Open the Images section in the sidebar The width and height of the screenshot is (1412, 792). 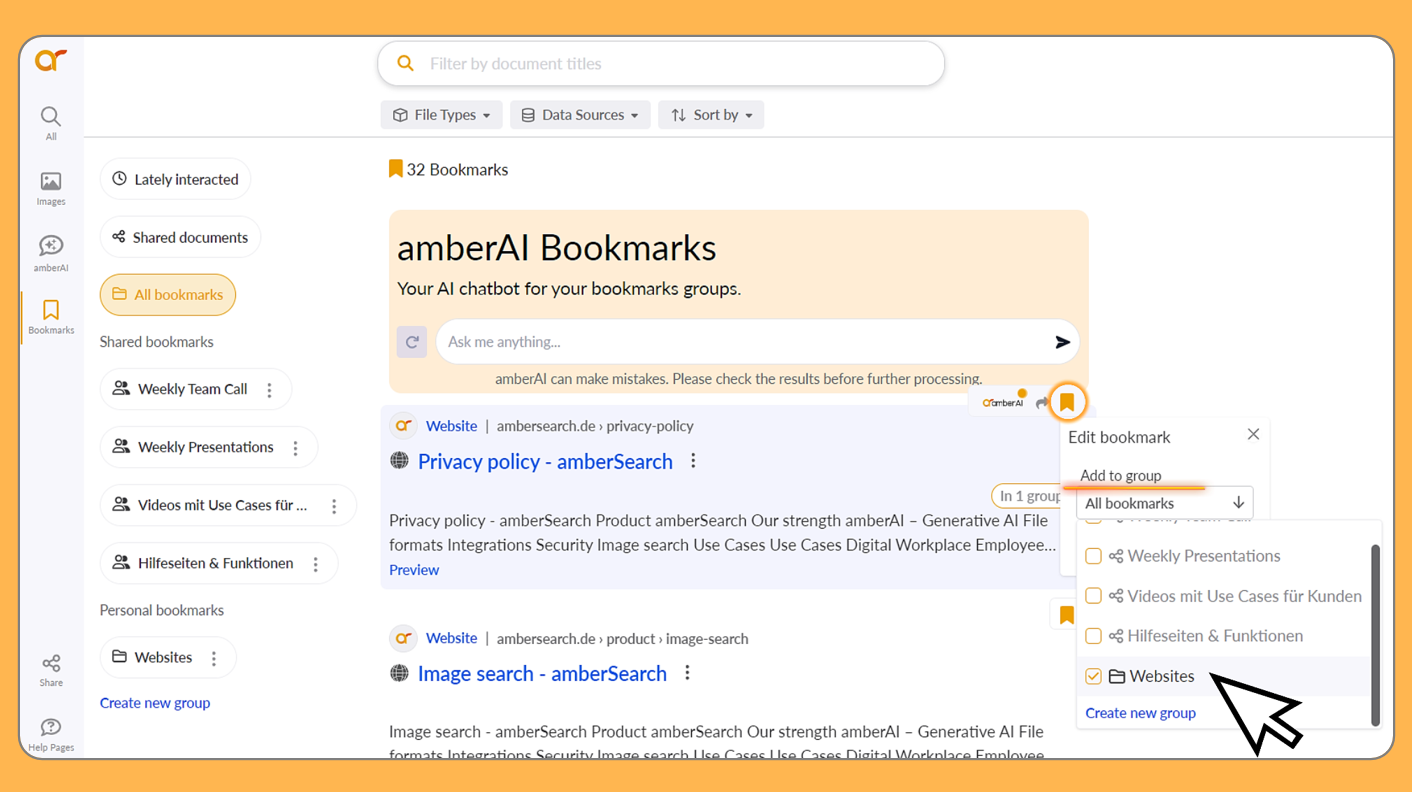click(x=51, y=188)
